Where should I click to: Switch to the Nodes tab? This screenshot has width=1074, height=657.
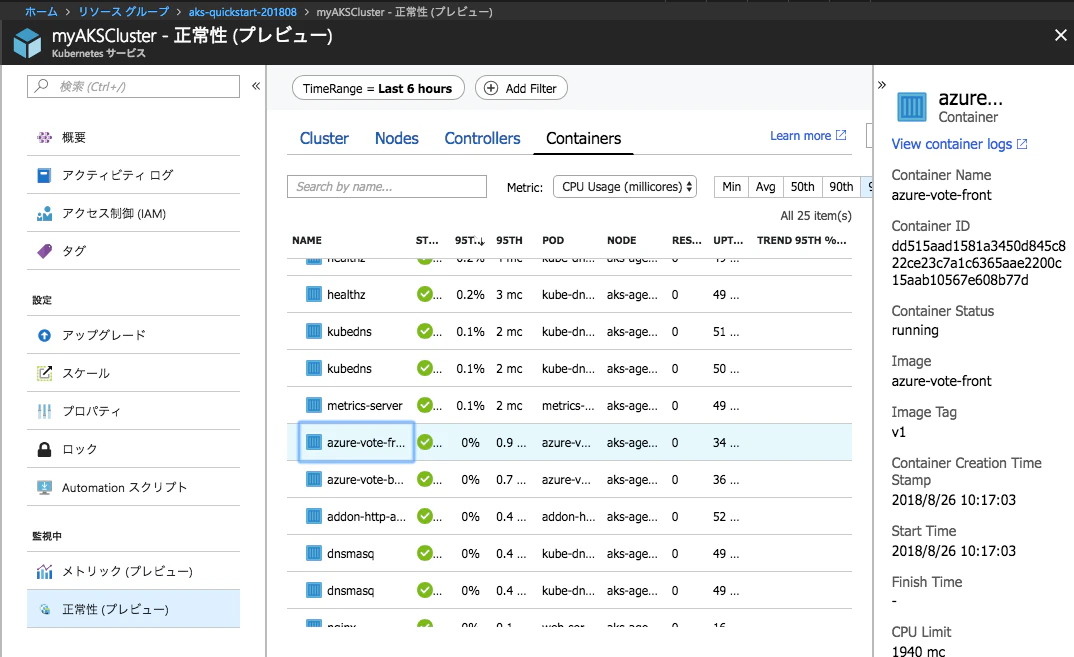point(397,138)
